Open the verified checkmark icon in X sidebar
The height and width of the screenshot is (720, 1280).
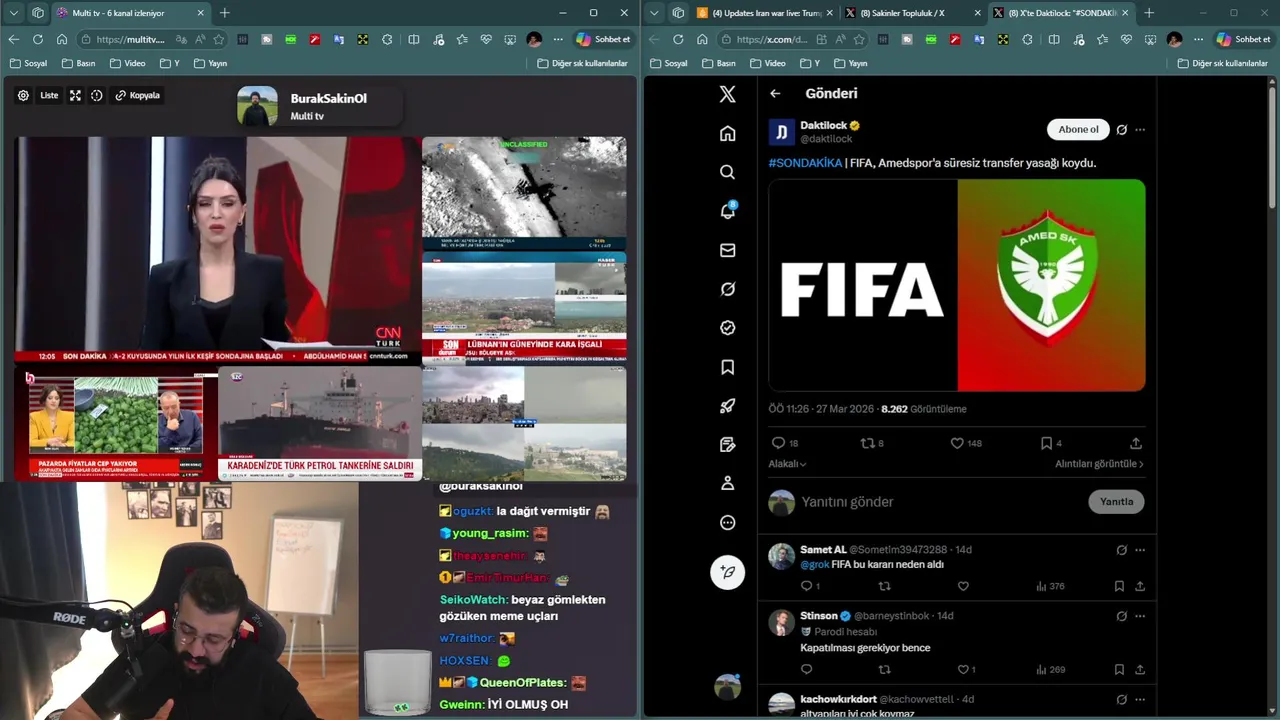pos(727,328)
